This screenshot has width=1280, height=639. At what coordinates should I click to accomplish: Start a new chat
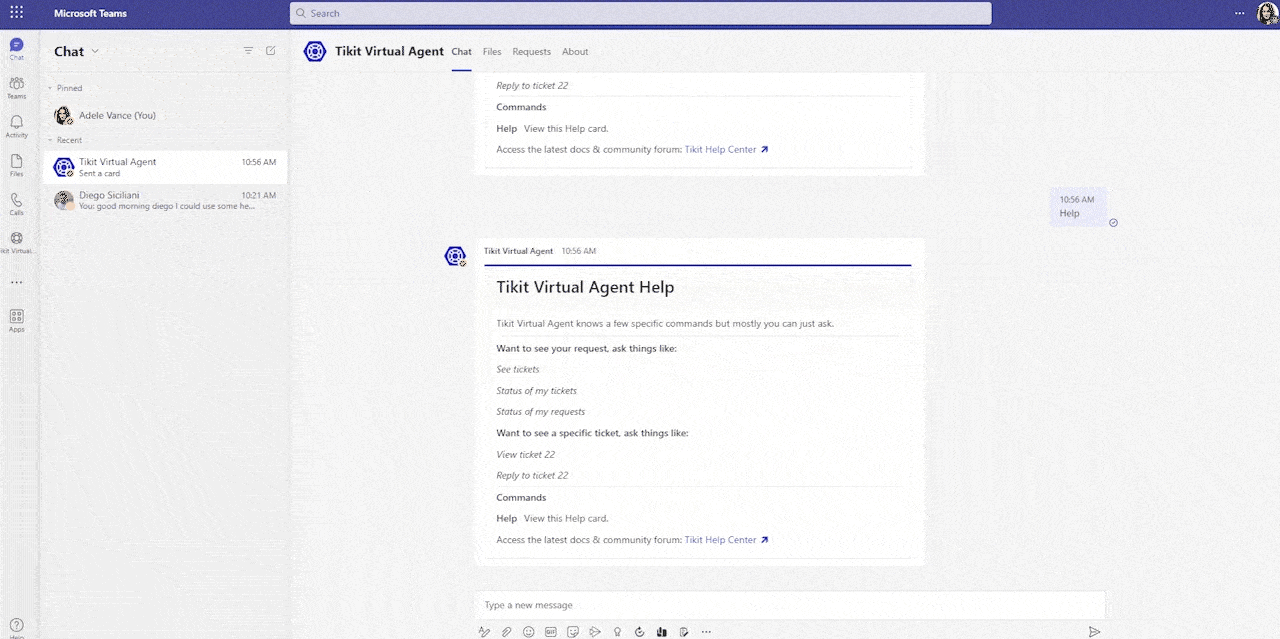[x=271, y=51]
